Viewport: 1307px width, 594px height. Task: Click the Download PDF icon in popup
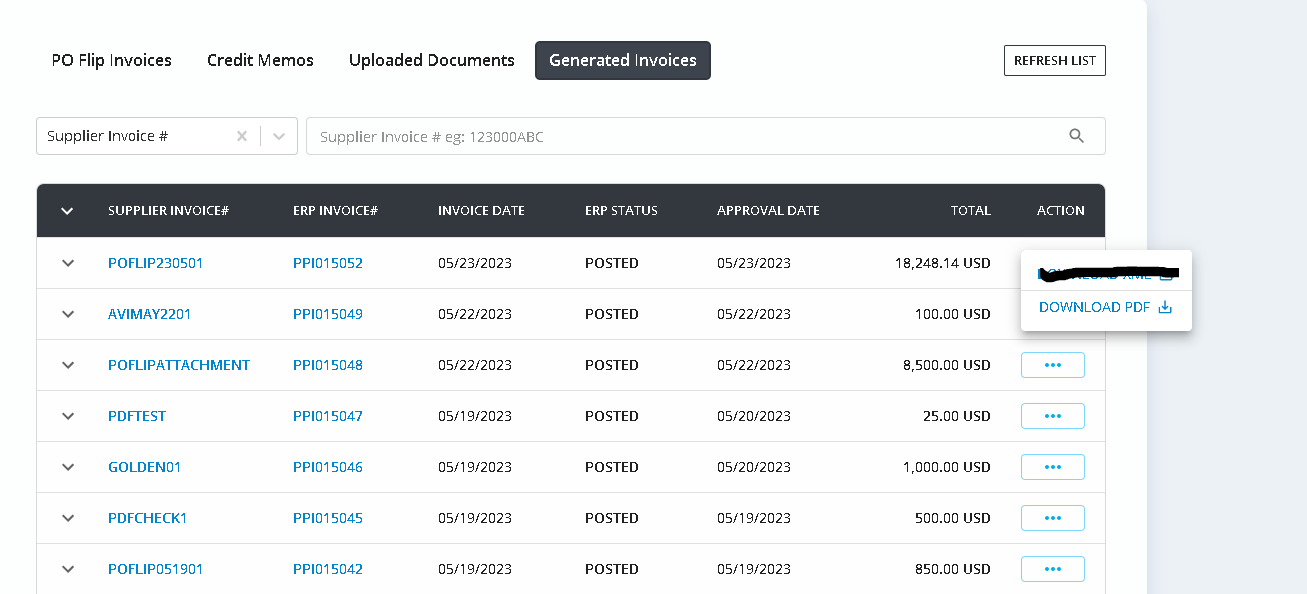(x=1164, y=307)
